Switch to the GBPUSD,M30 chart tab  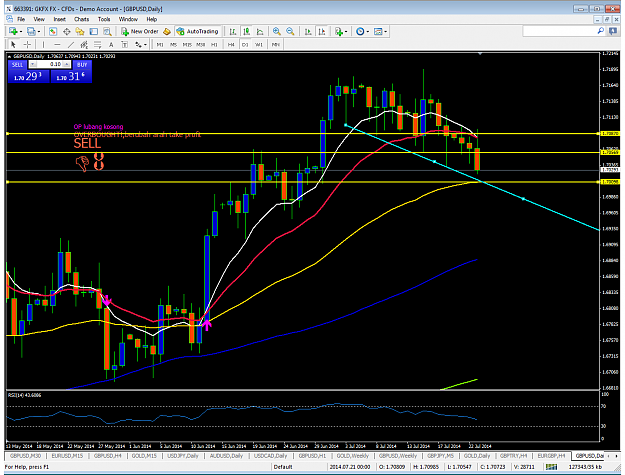(25, 456)
